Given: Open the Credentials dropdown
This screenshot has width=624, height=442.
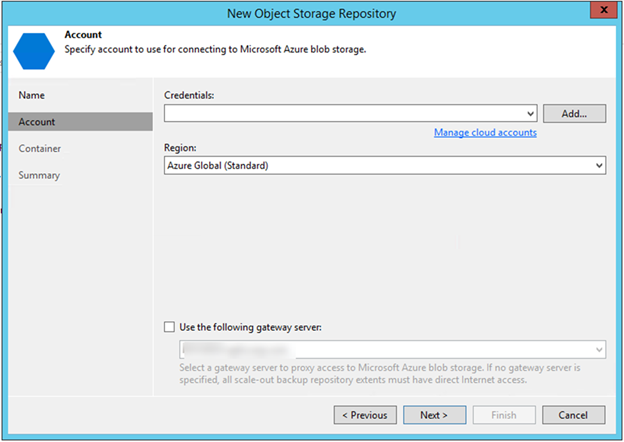Looking at the screenshot, I should tap(351, 113).
